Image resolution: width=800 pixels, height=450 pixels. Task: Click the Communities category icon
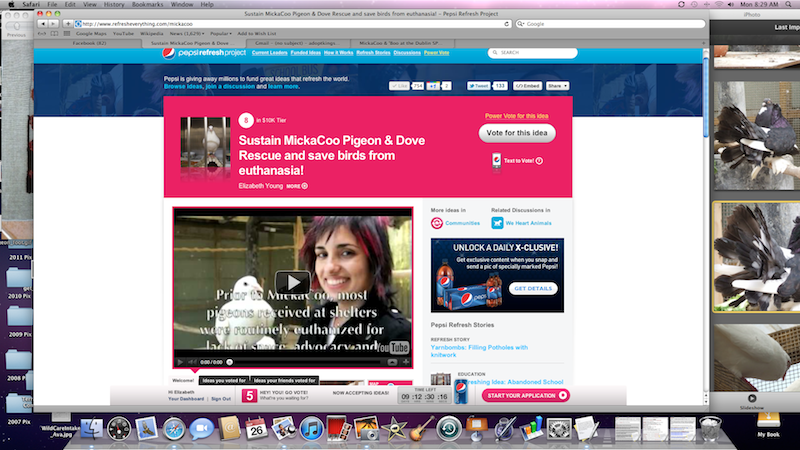[x=437, y=223]
